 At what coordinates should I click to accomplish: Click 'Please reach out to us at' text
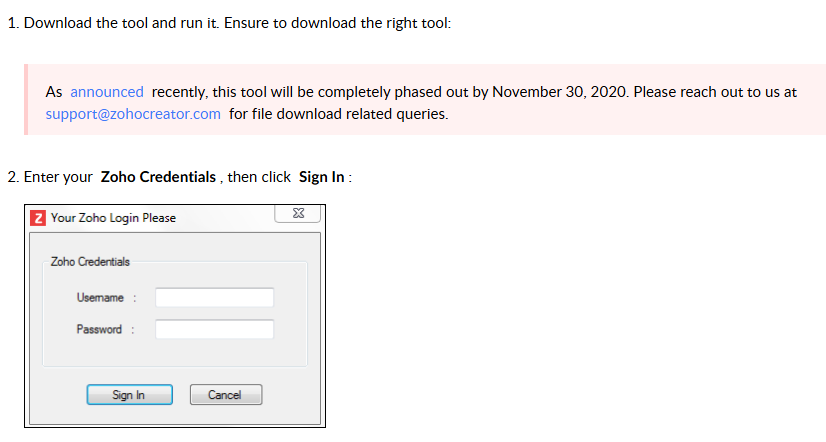tap(715, 92)
